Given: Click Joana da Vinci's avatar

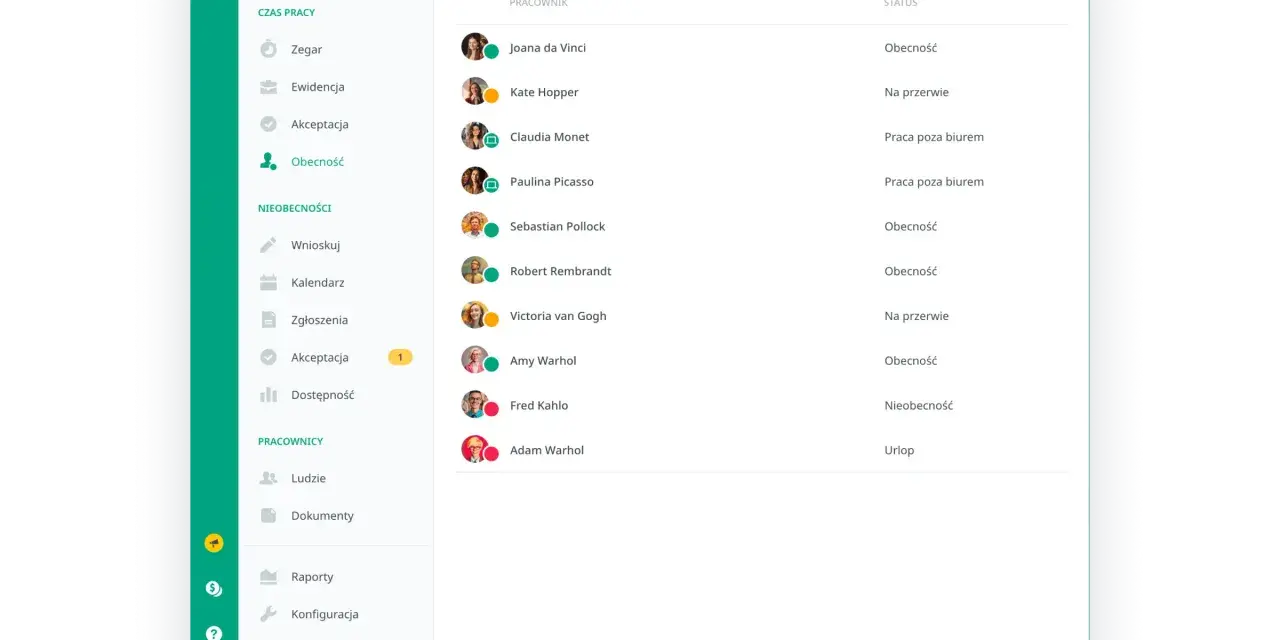Looking at the screenshot, I should tap(475, 47).
